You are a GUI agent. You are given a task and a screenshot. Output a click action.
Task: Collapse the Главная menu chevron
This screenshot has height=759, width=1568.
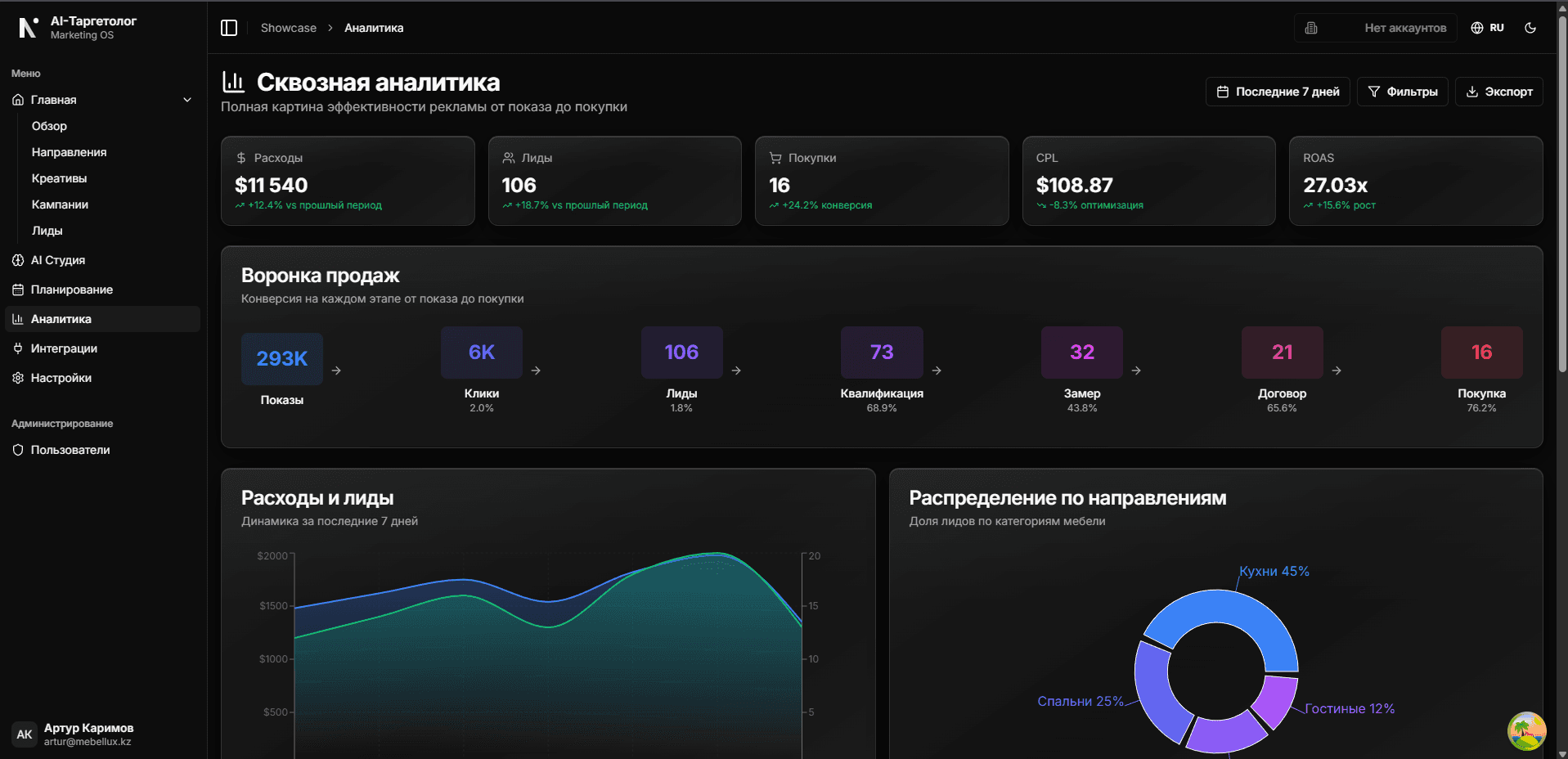click(x=187, y=100)
